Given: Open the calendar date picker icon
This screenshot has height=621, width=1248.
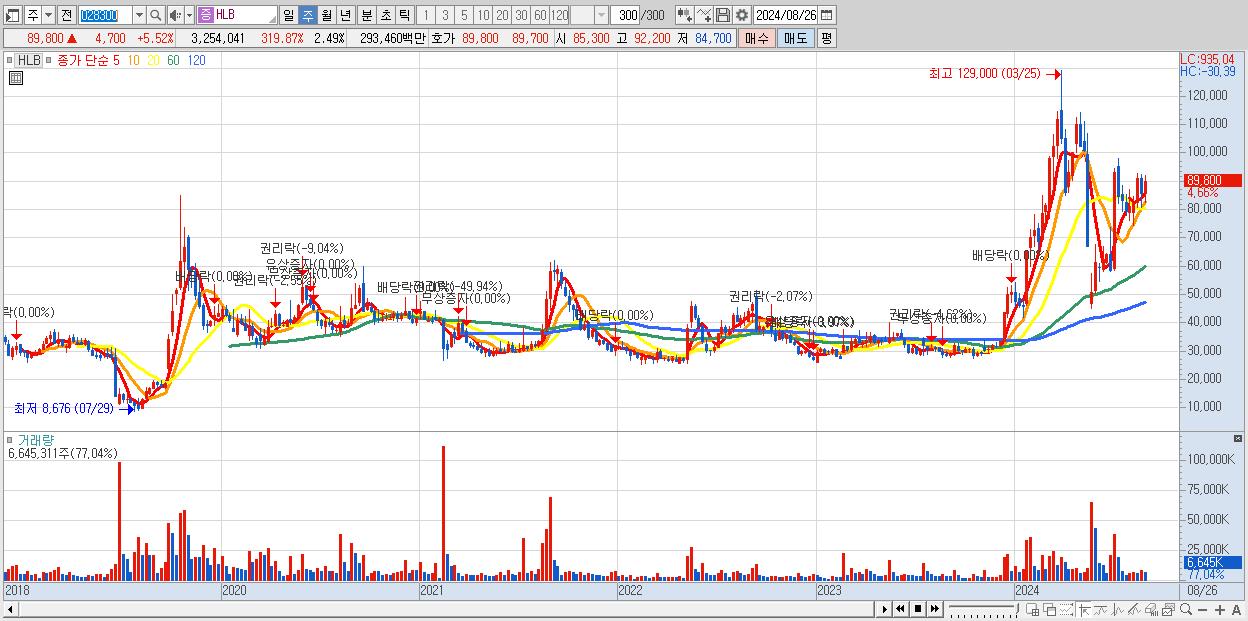Looking at the screenshot, I should tap(827, 15).
